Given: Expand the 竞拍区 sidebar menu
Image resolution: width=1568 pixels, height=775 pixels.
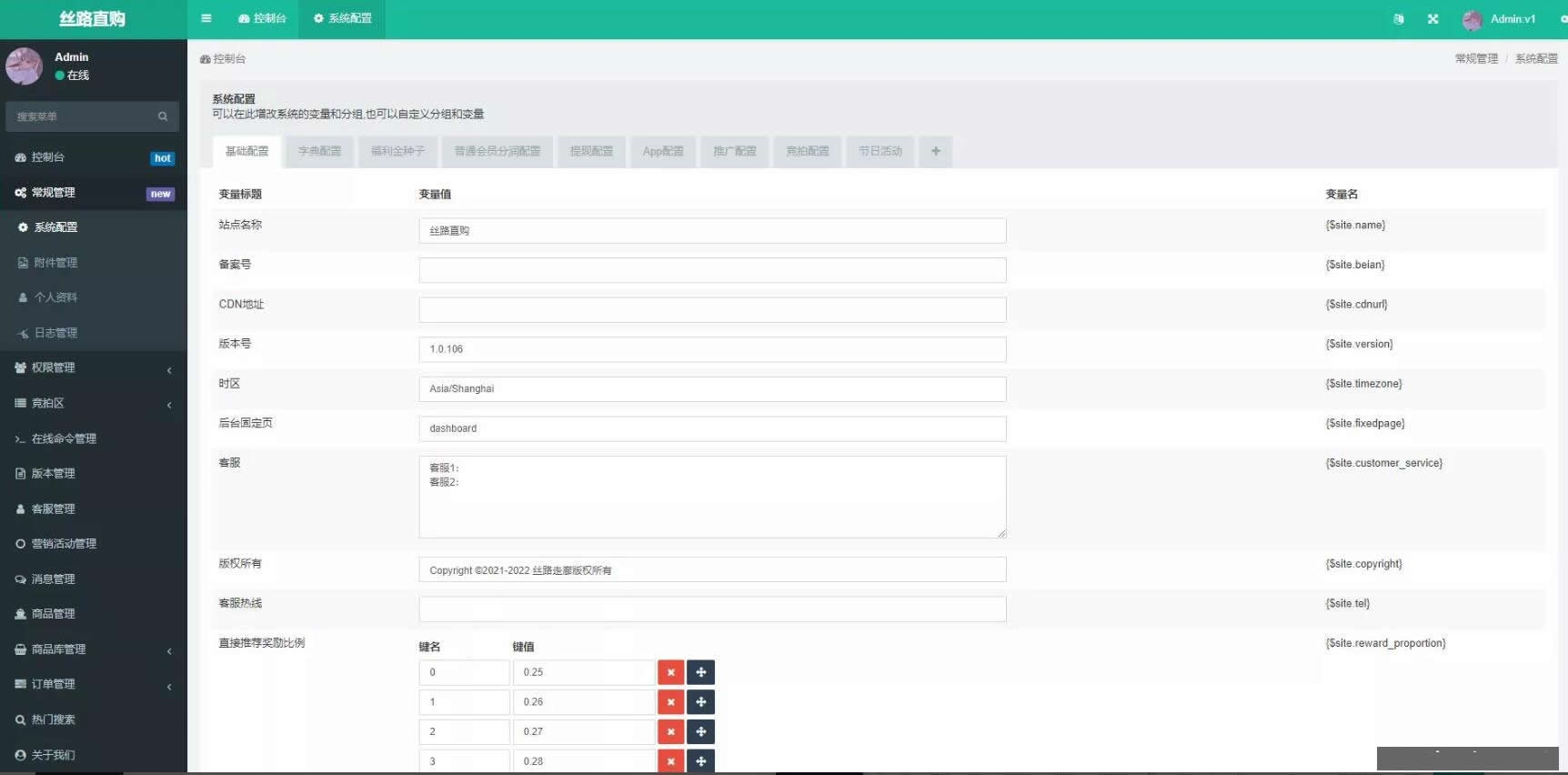Looking at the screenshot, I should click(91, 403).
